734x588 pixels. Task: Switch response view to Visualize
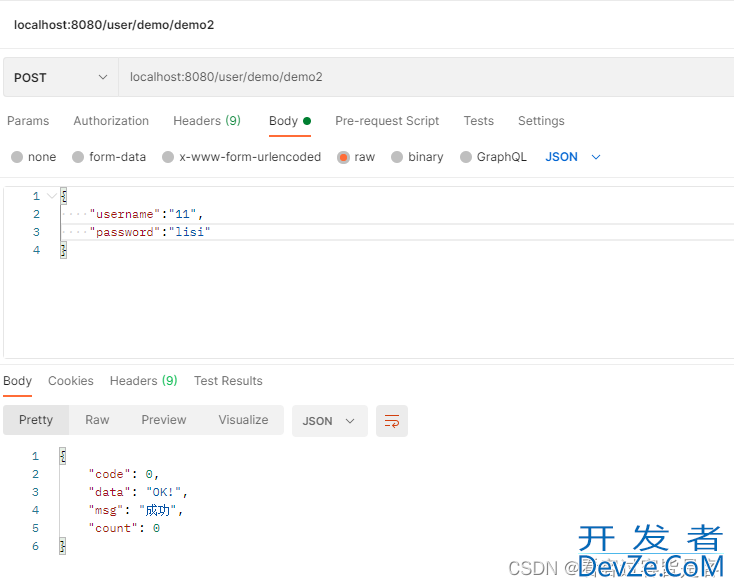click(243, 420)
